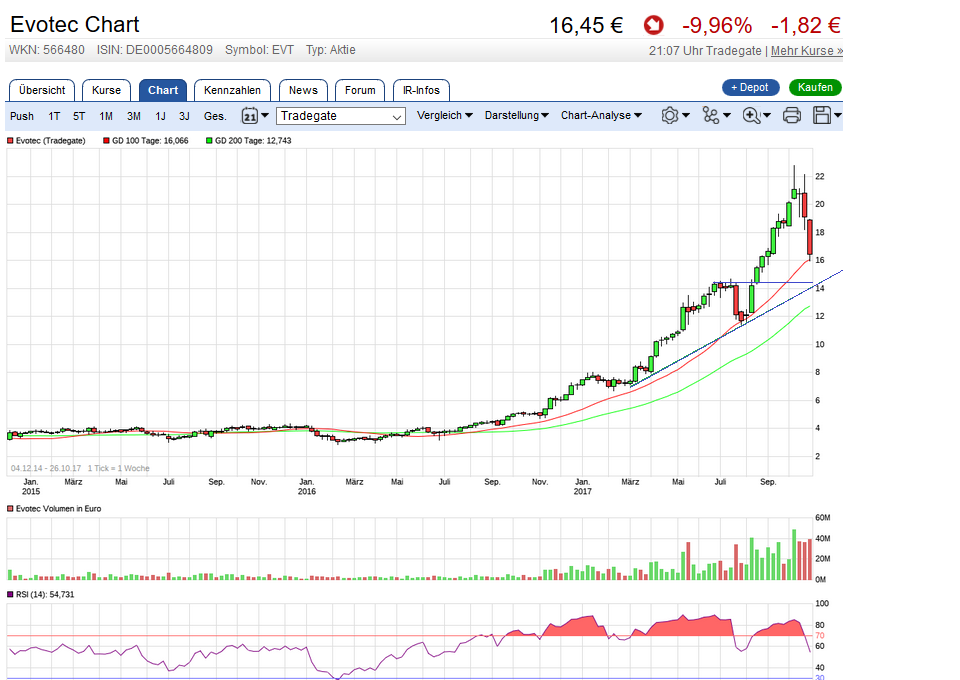Expand the arrow next to save icon

pos(838,115)
